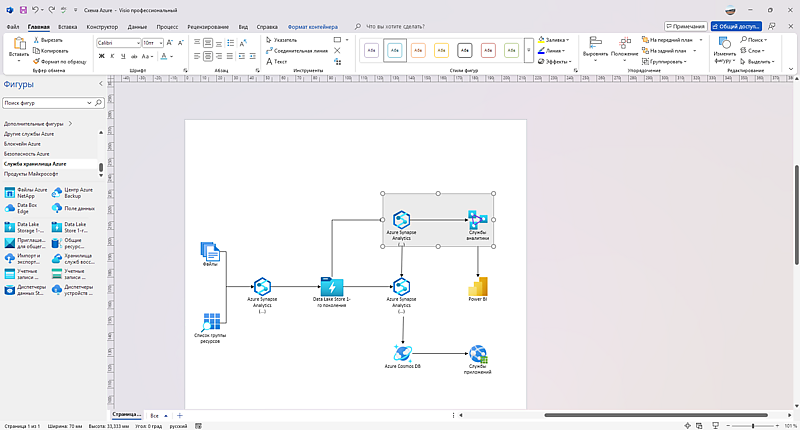800x430 pixels.
Task: Decrease font size with the smaller A icon
Action: [181, 43]
